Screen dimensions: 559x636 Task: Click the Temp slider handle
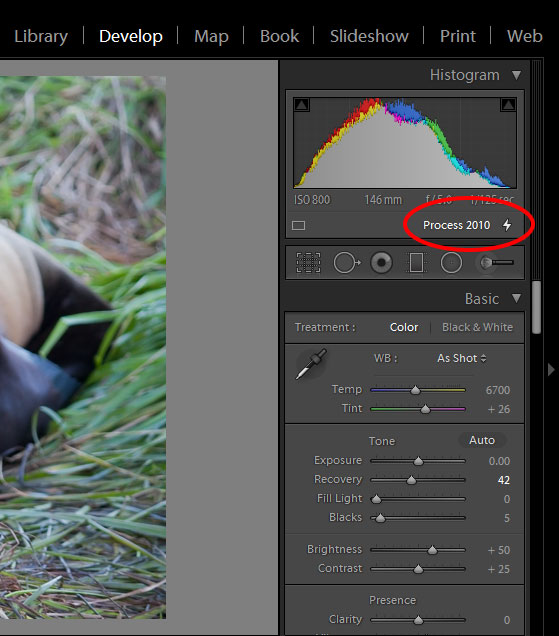(415, 390)
